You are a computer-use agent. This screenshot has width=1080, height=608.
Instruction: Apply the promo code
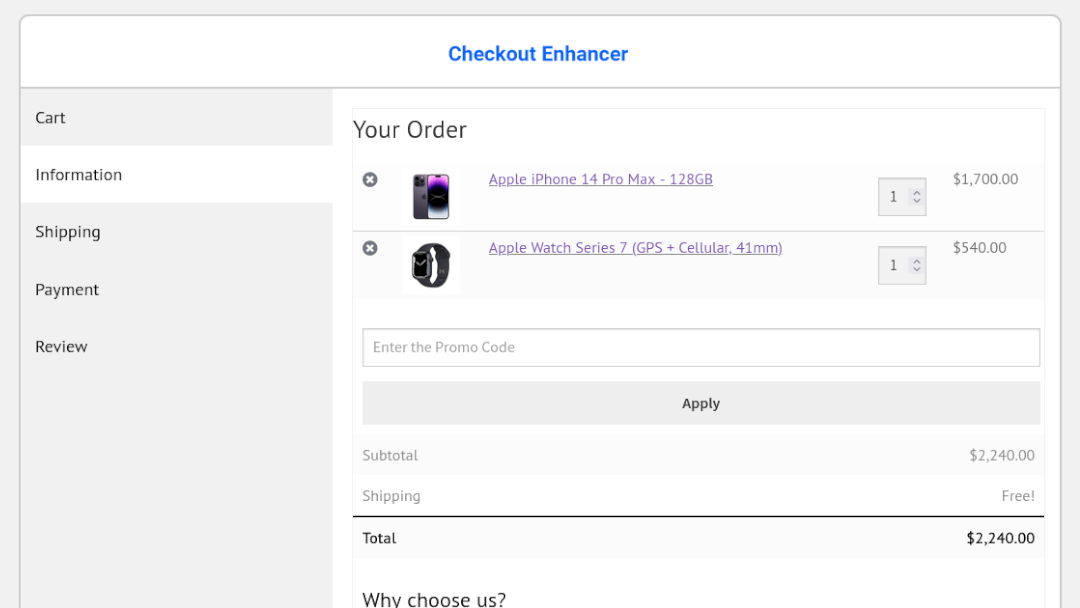[700, 403]
